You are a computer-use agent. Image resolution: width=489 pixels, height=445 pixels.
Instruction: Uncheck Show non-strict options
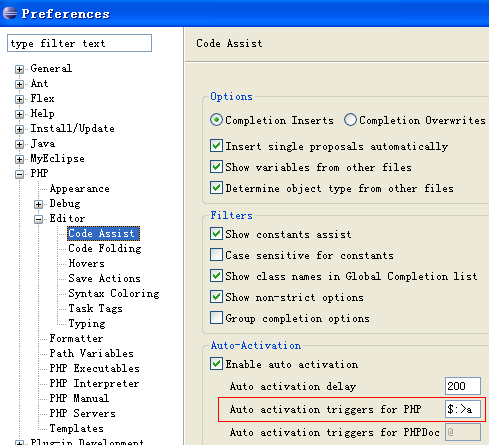click(x=217, y=297)
